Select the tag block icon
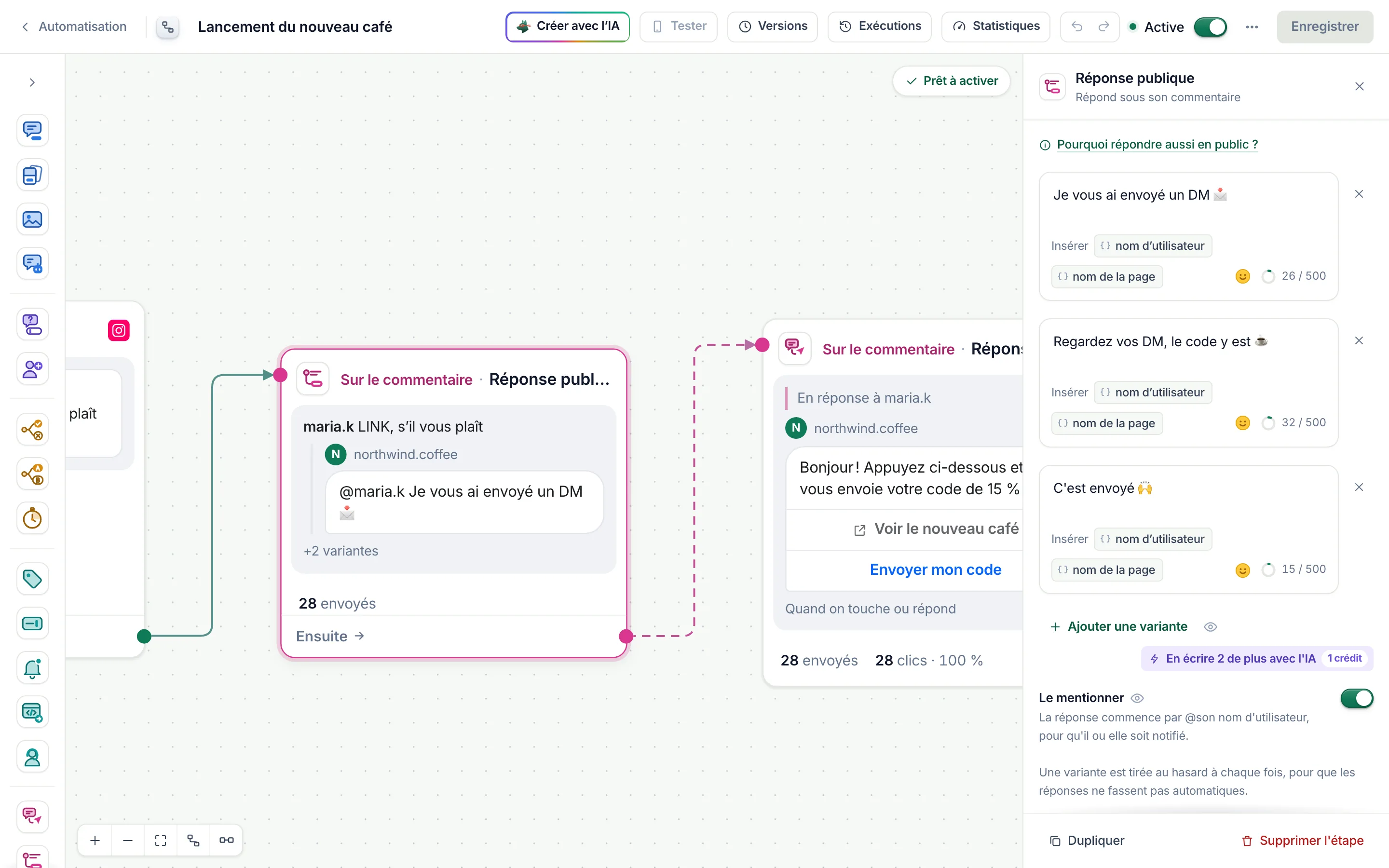The height and width of the screenshot is (868, 1389). tap(32, 579)
